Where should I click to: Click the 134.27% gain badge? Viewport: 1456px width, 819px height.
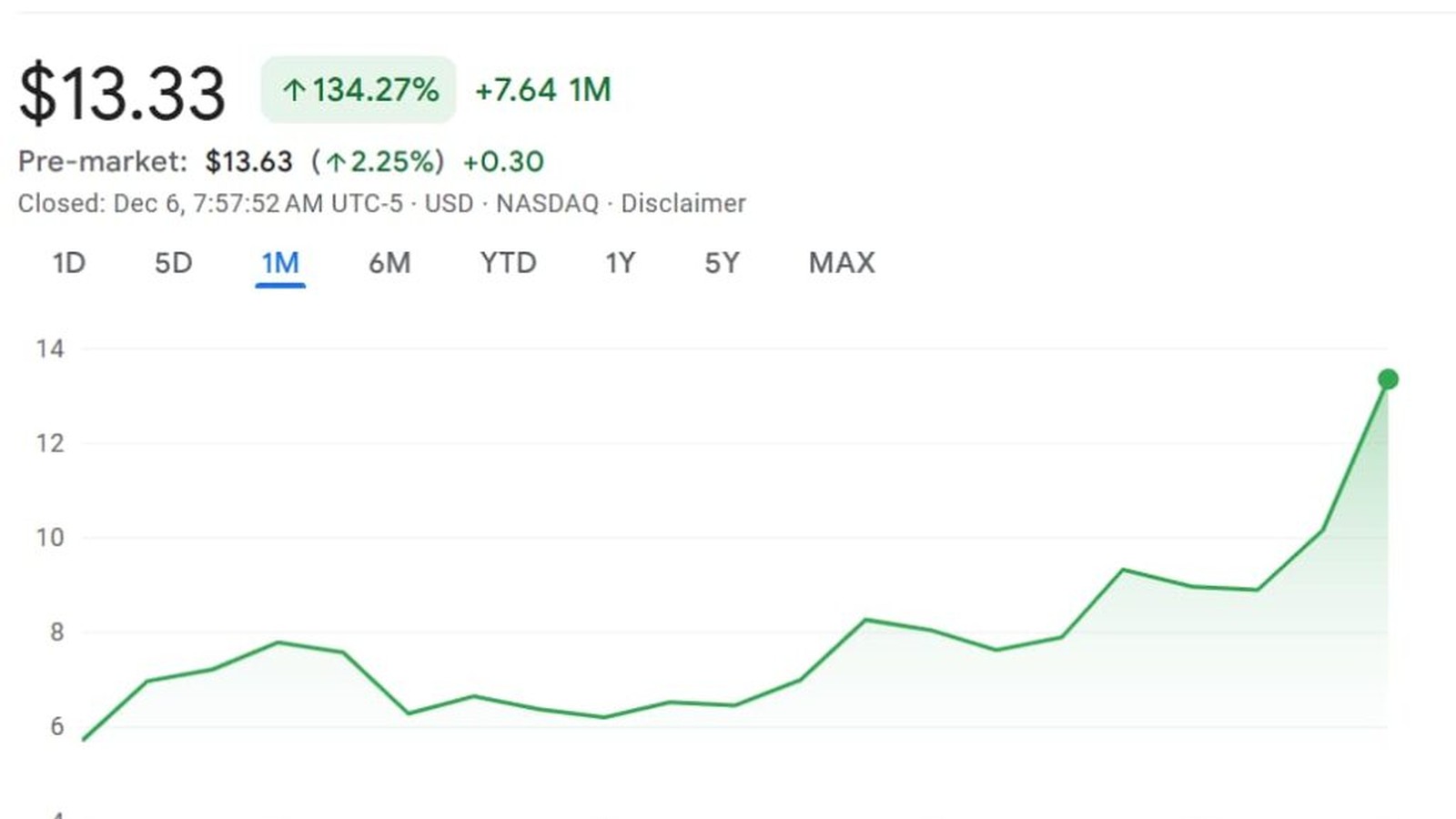coord(359,90)
